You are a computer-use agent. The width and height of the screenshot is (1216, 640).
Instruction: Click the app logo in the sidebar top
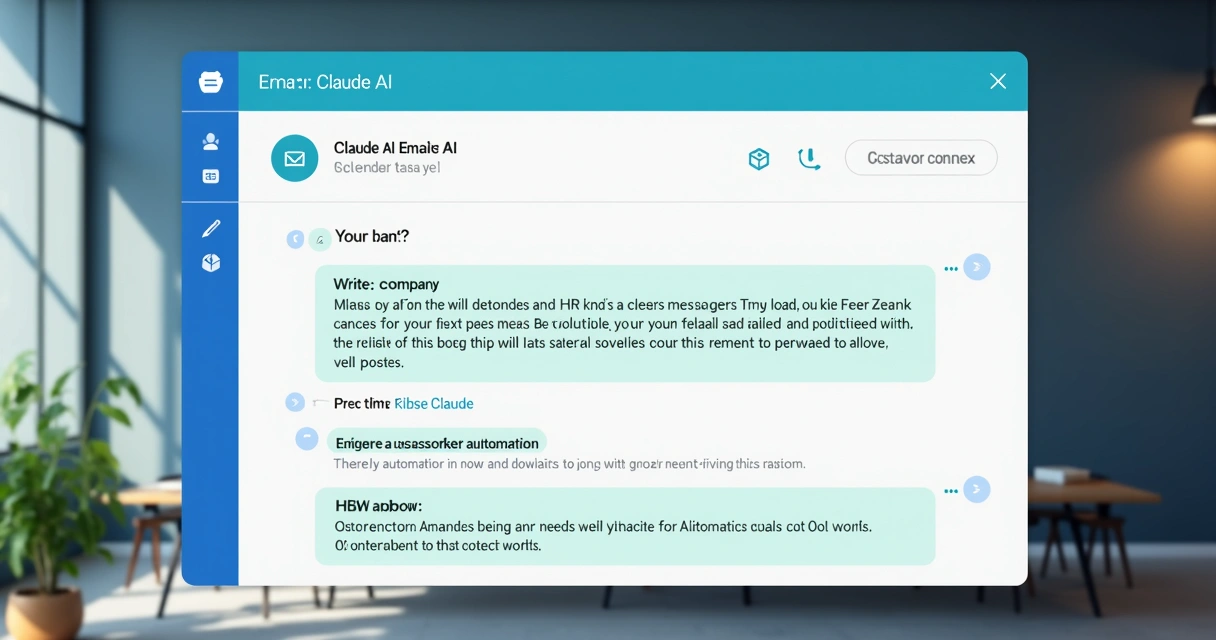coord(210,82)
